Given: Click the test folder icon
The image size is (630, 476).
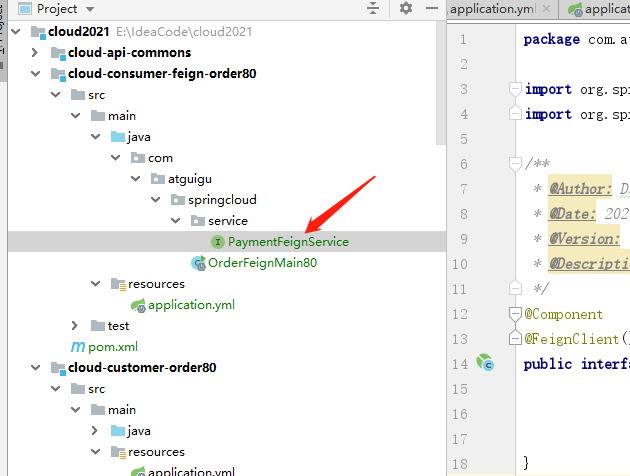Looking at the screenshot, I should [x=98, y=325].
